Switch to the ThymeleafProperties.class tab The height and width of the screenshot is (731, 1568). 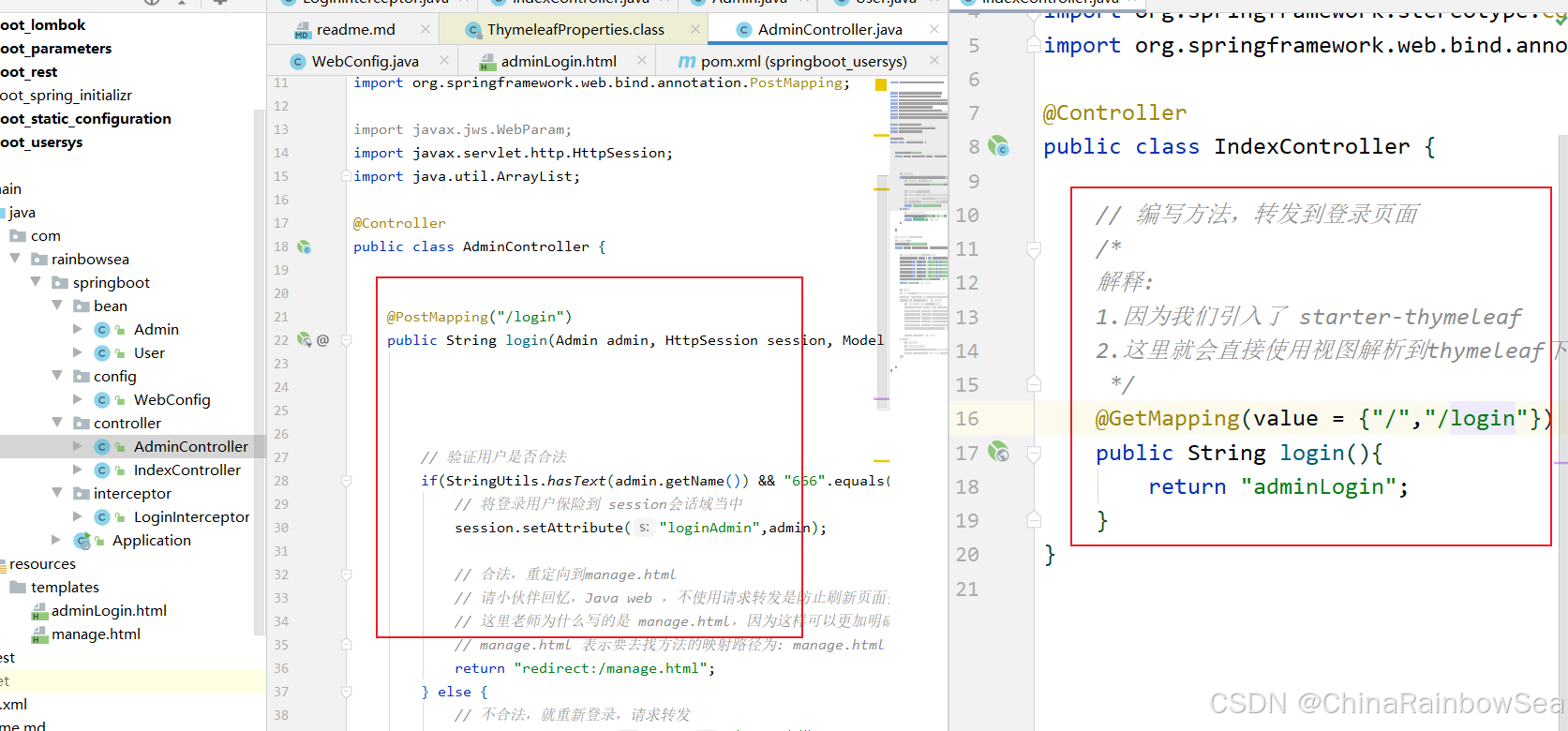point(575,30)
